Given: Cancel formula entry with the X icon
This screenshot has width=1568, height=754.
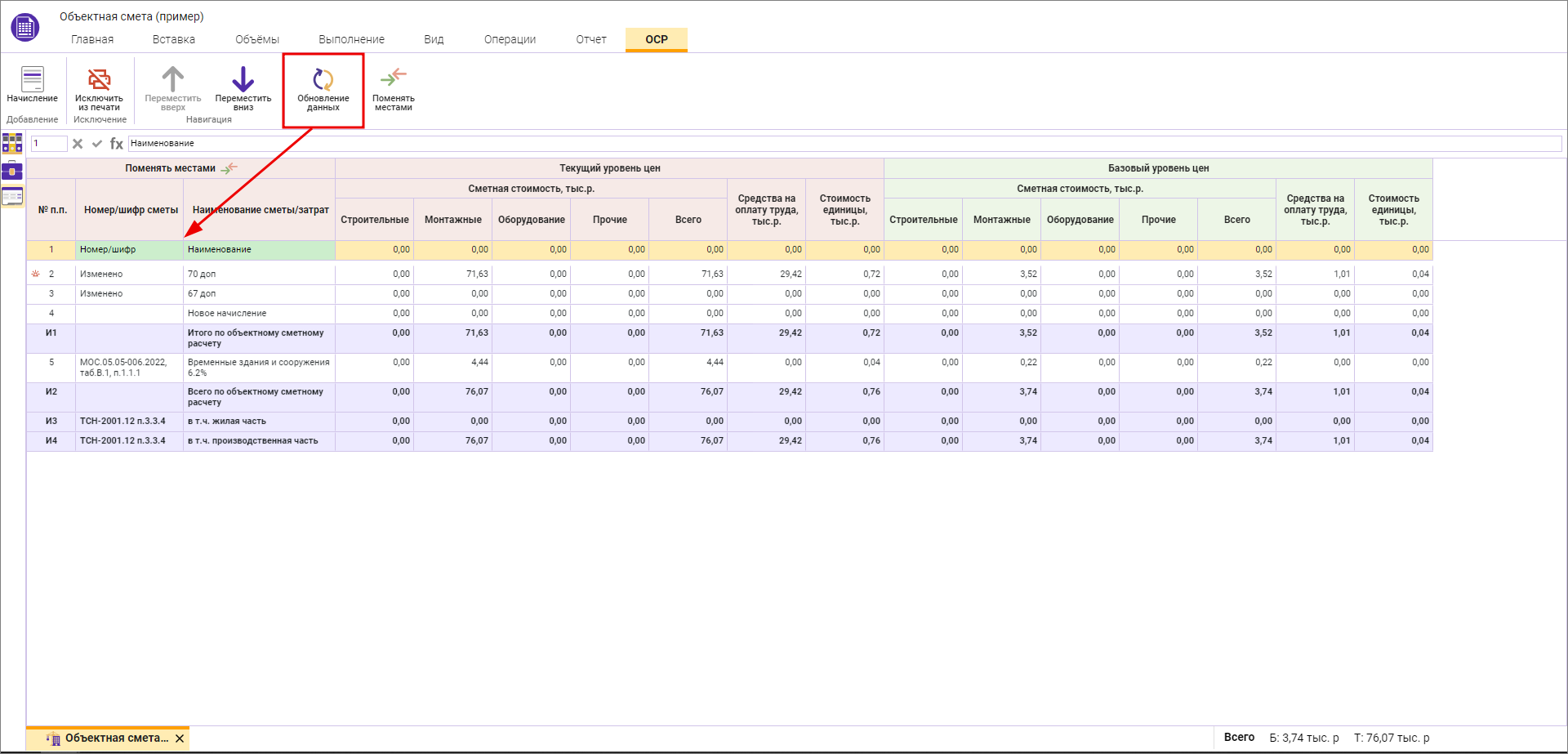Looking at the screenshot, I should [x=78, y=144].
